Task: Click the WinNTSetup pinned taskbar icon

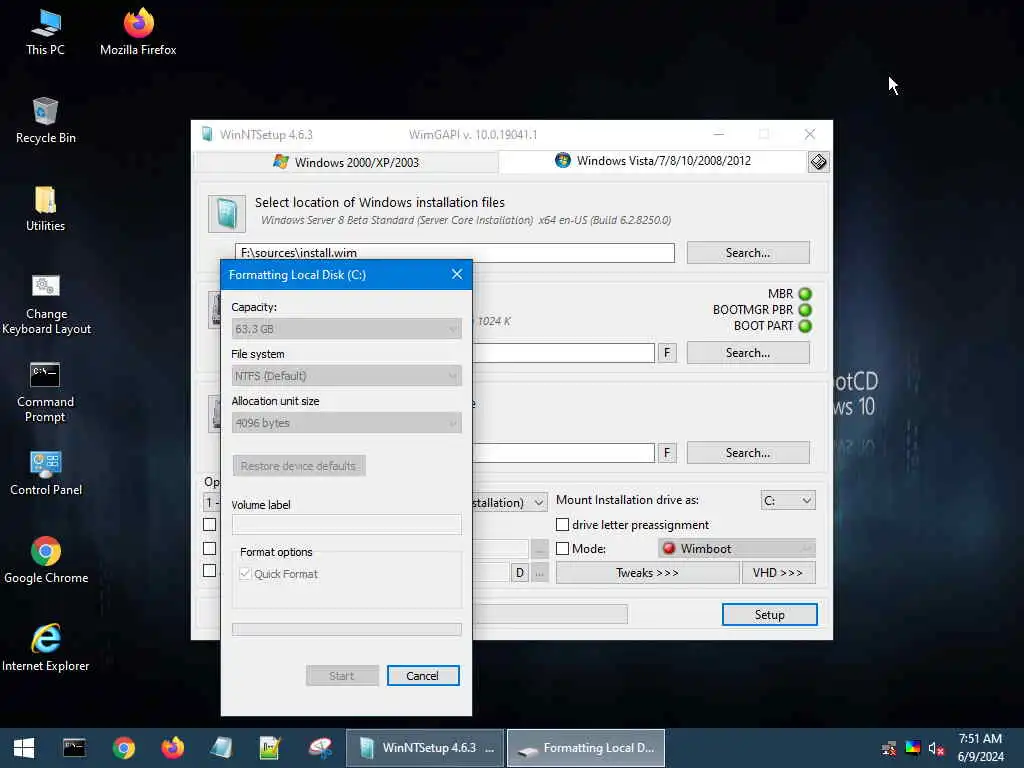Action: (221, 748)
